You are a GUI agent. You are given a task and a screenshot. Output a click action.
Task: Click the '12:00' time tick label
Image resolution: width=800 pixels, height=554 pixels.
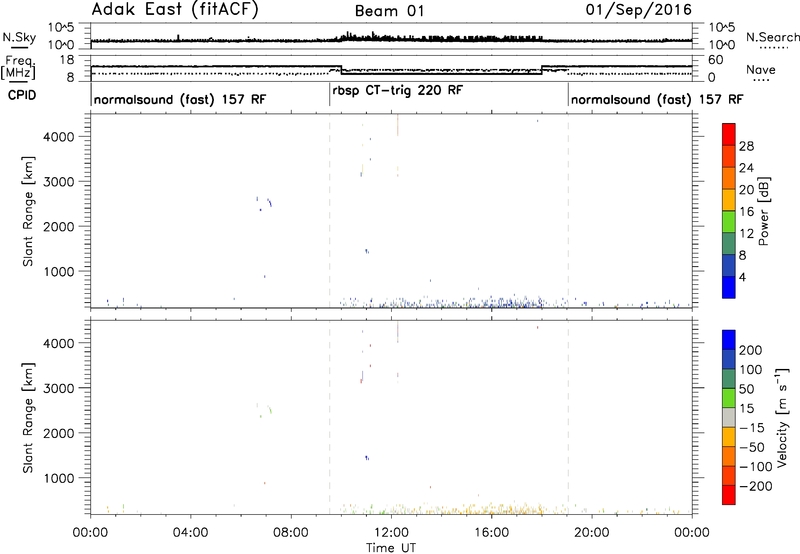click(x=391, y=533)
